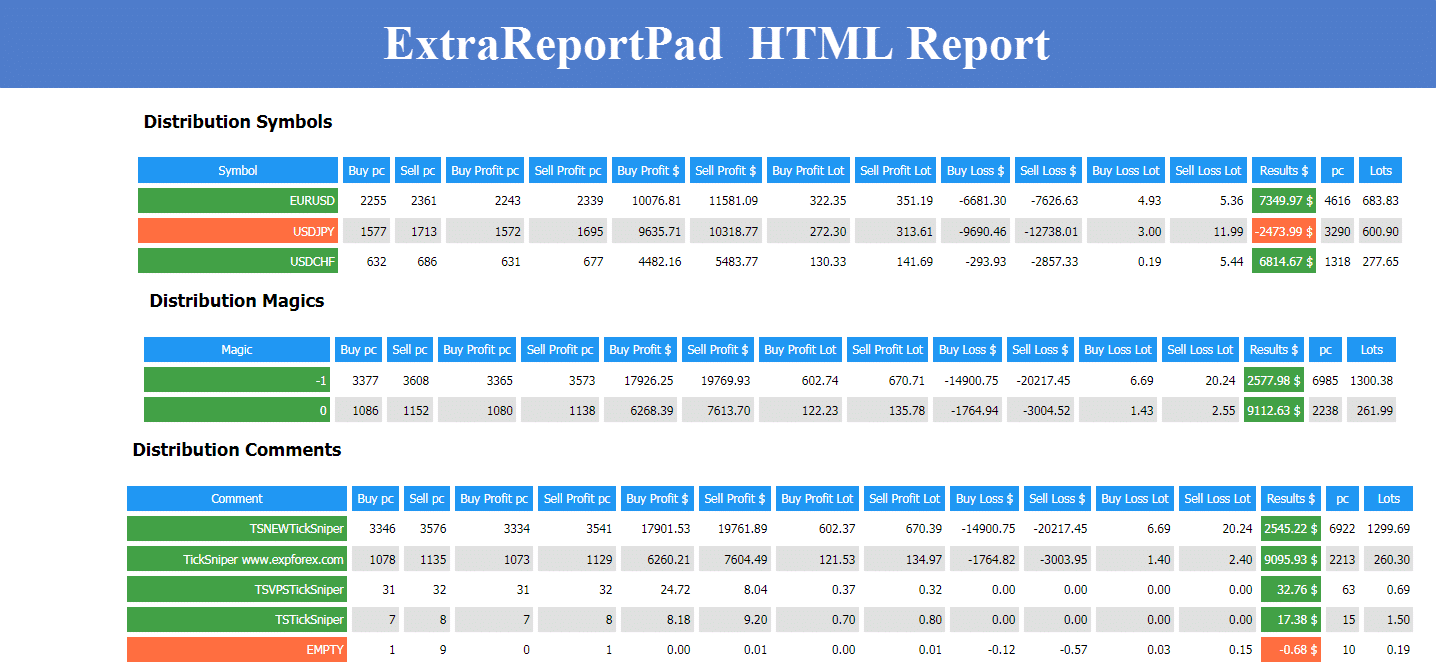Click the Distribution Comments heading
Viewport: 1437px width, 672px height.
(237, 450)
